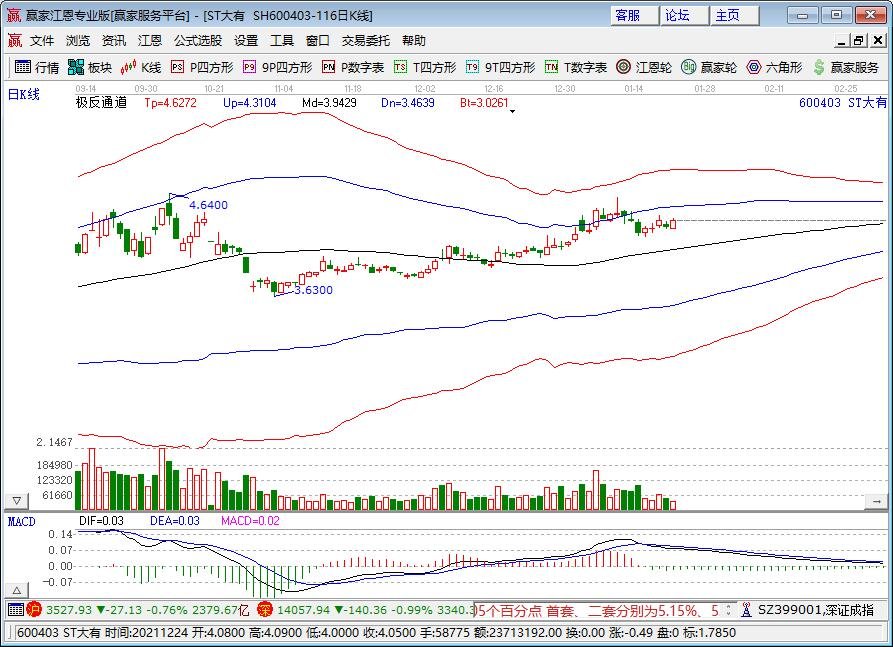Click the right arrow button beside volume panel

click(x=876, y=501)
